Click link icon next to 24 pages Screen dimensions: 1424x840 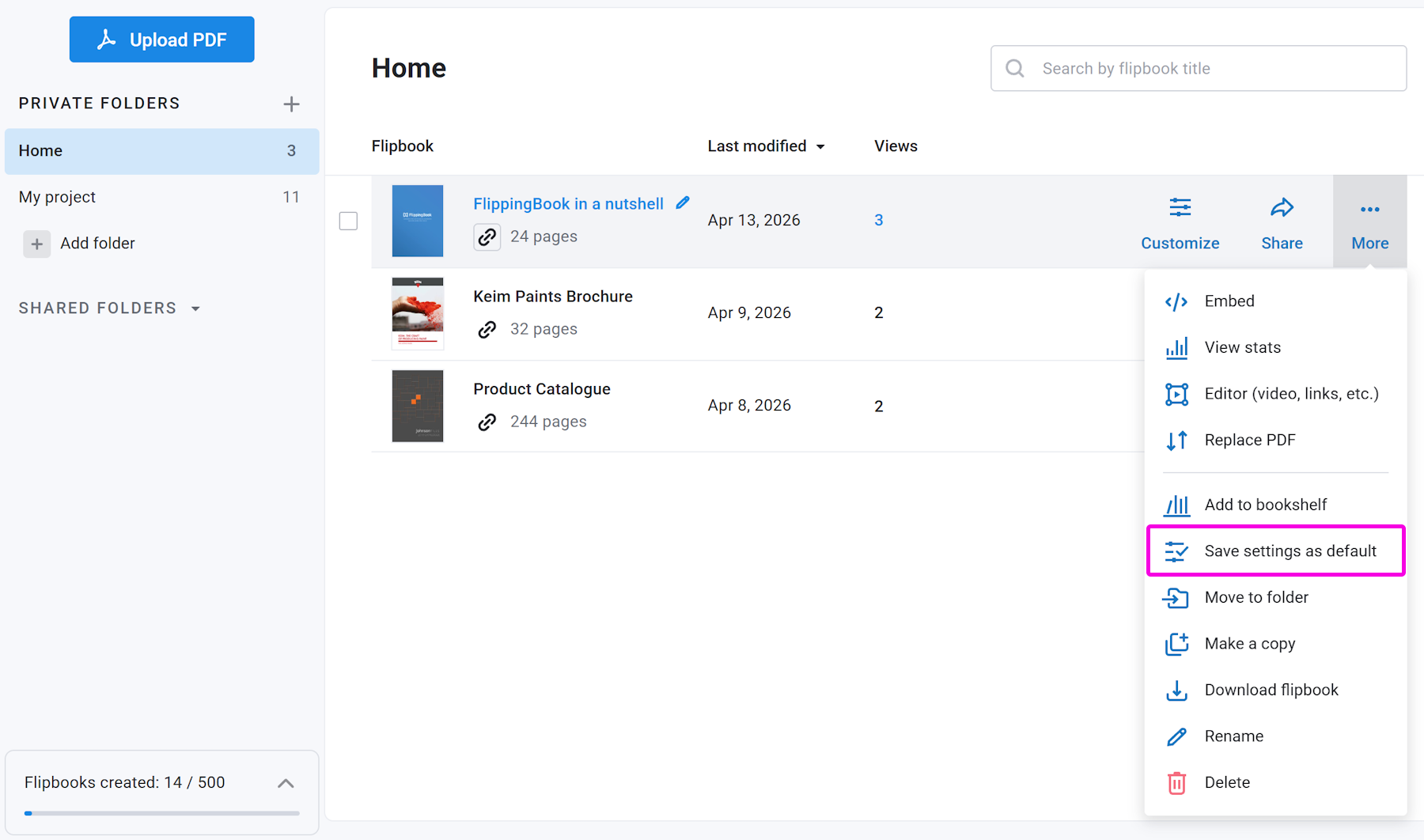(487, 236)
